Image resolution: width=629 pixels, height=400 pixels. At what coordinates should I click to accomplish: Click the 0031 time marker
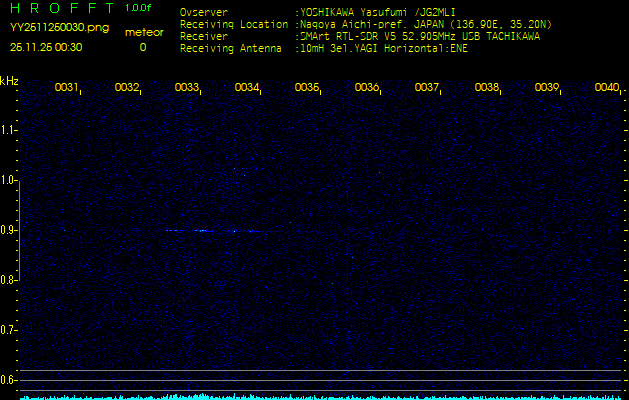(x=66, y=87)
